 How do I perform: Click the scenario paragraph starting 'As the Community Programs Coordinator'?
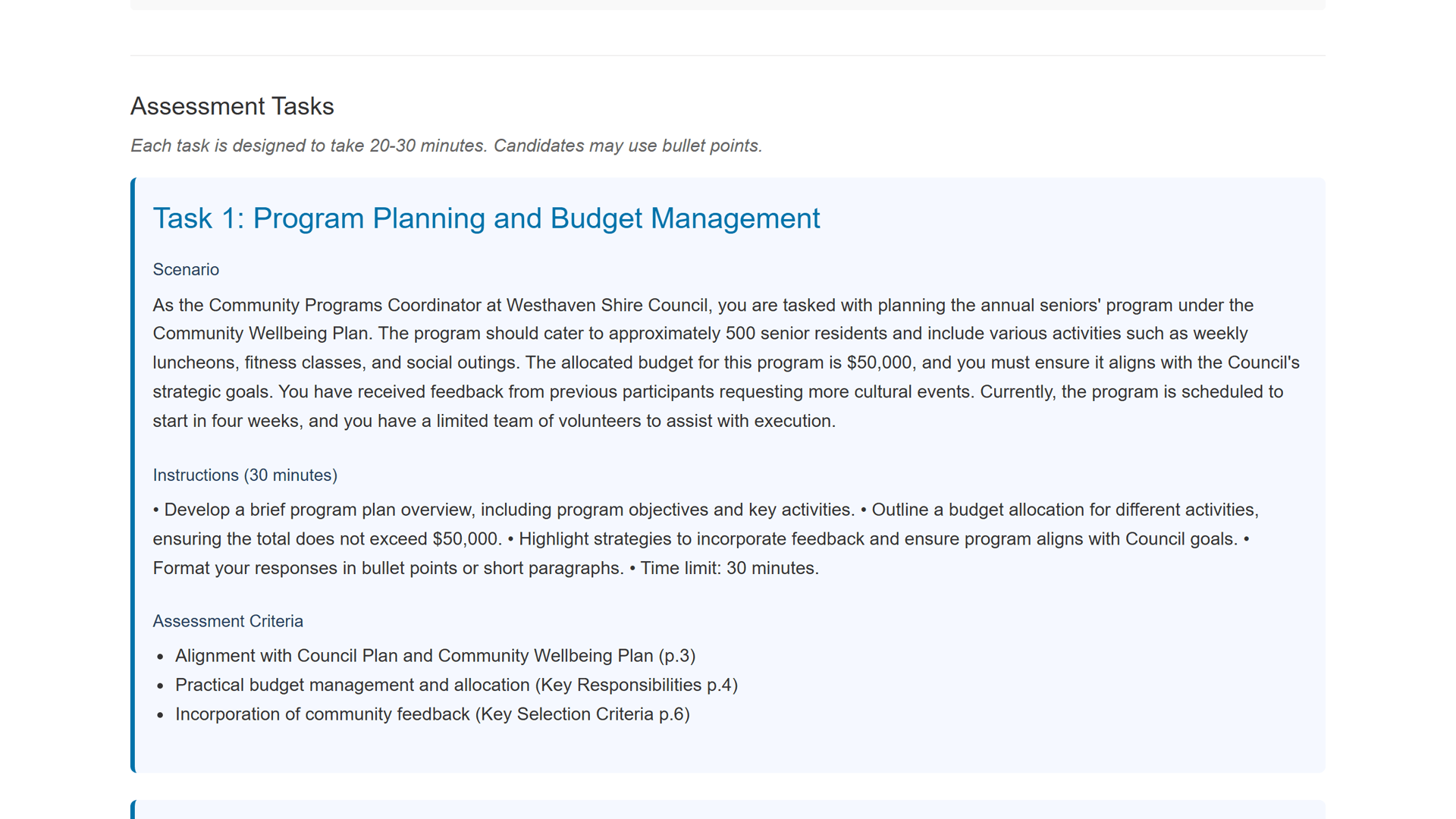coord(726,363)
